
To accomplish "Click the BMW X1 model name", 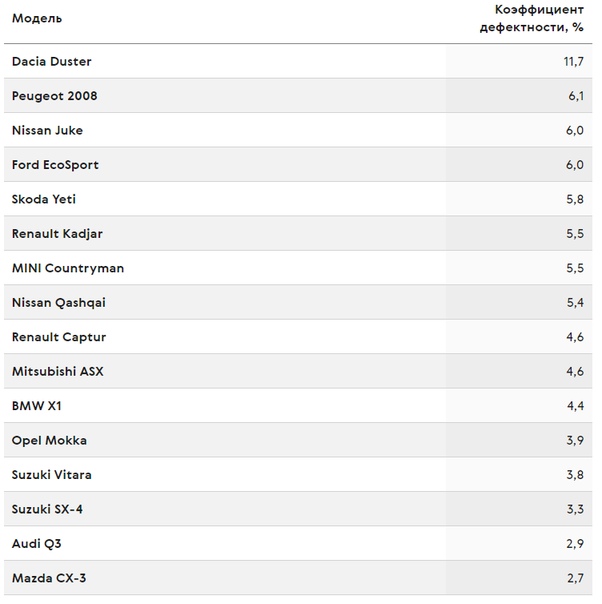I will click(37, 406).
